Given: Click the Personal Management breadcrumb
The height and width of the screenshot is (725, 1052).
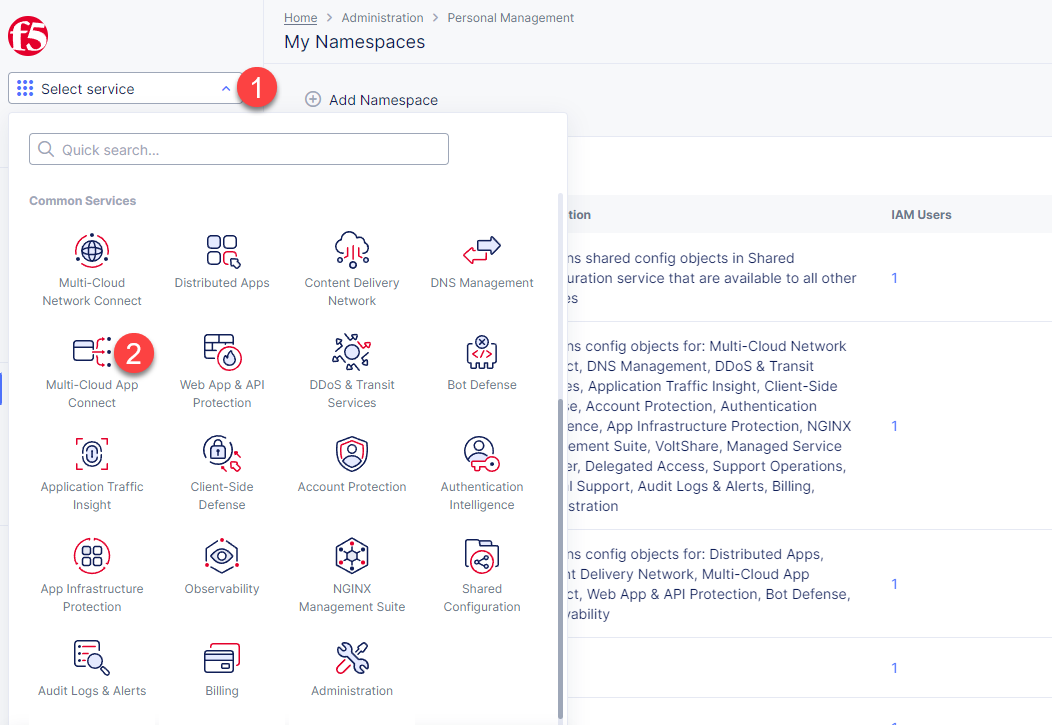Looking at the screenshot, I should click(511, 17).
